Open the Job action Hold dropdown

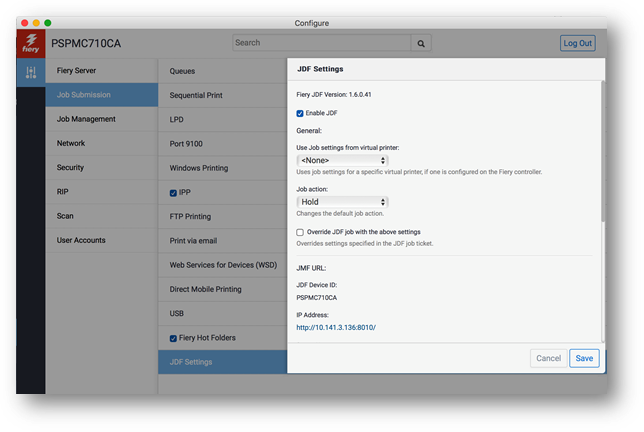point(343,202)
